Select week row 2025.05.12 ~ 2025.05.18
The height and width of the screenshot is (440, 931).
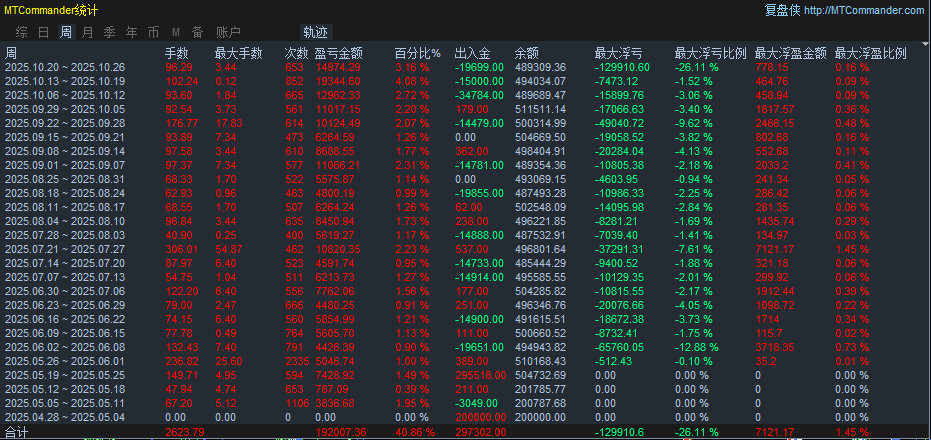466,389
